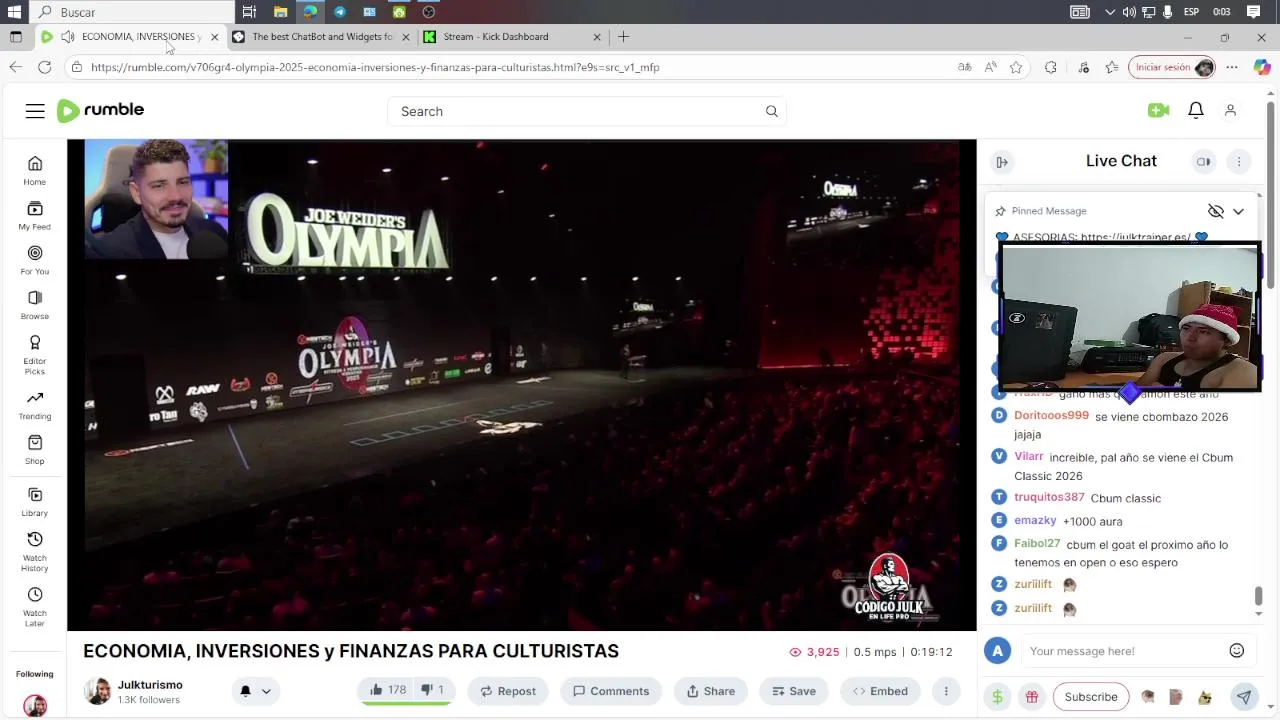Mute the Rumble tab audio icon
Image resolution: width=1280 pixels, height=720 pixels.
pyautogui.click(x=68, y=37)
